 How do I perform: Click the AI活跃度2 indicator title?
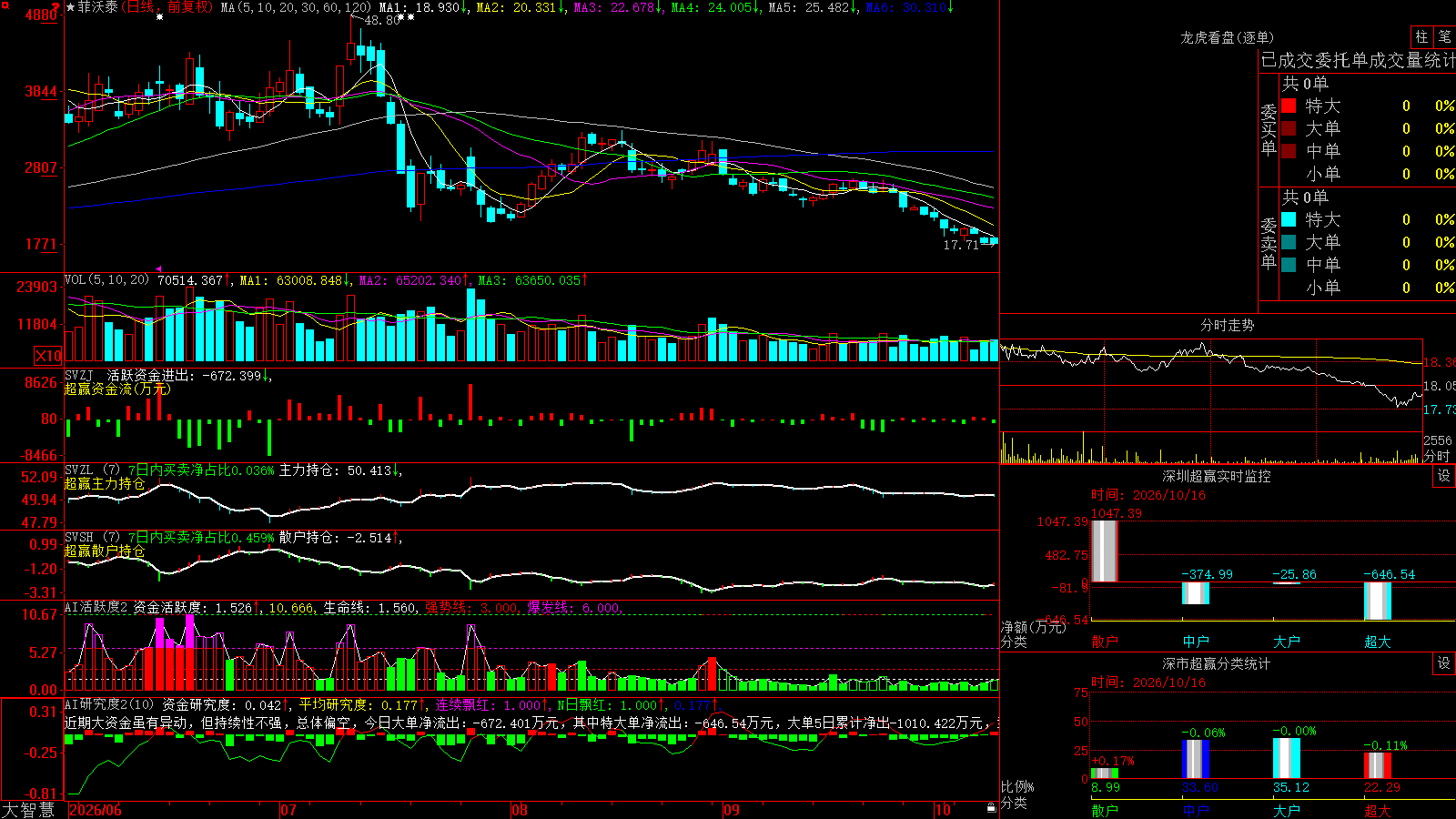pyautogui.click(x=96, y=607)
